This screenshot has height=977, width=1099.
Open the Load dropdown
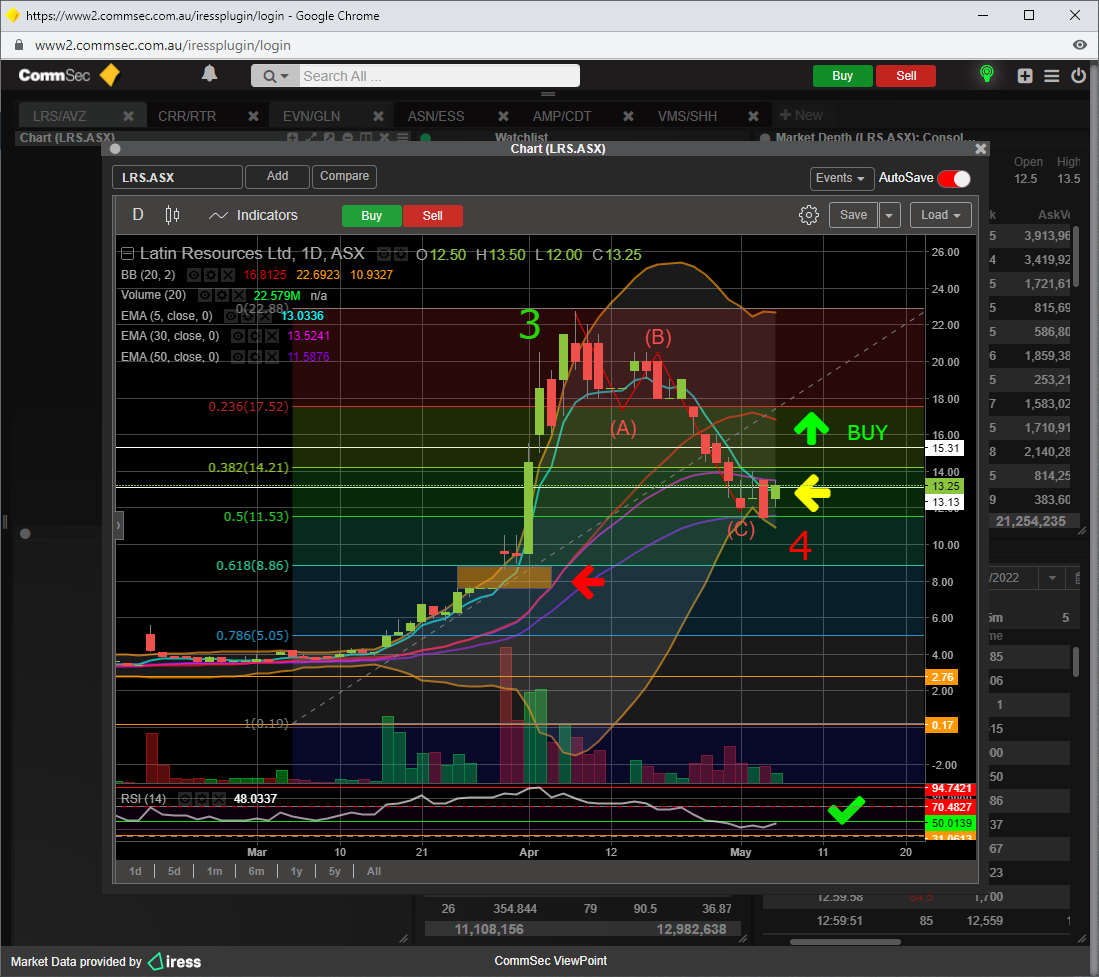pyautogui.click(x=941, y=215)
